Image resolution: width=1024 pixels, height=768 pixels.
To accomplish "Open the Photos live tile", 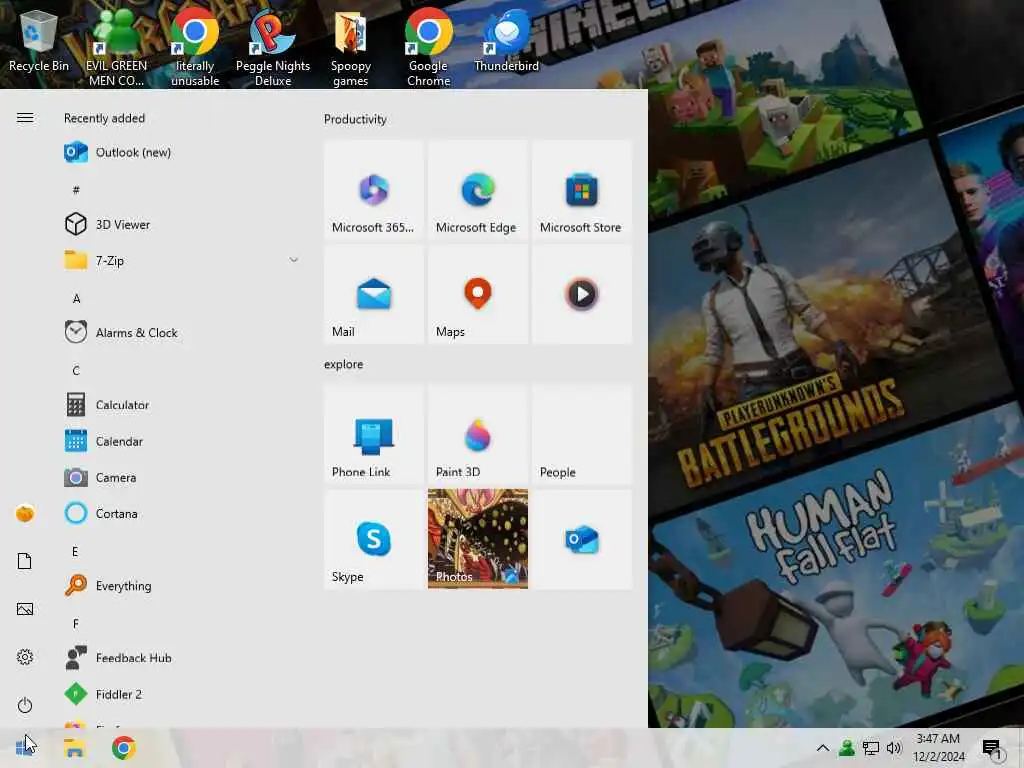I will point(477,539).
